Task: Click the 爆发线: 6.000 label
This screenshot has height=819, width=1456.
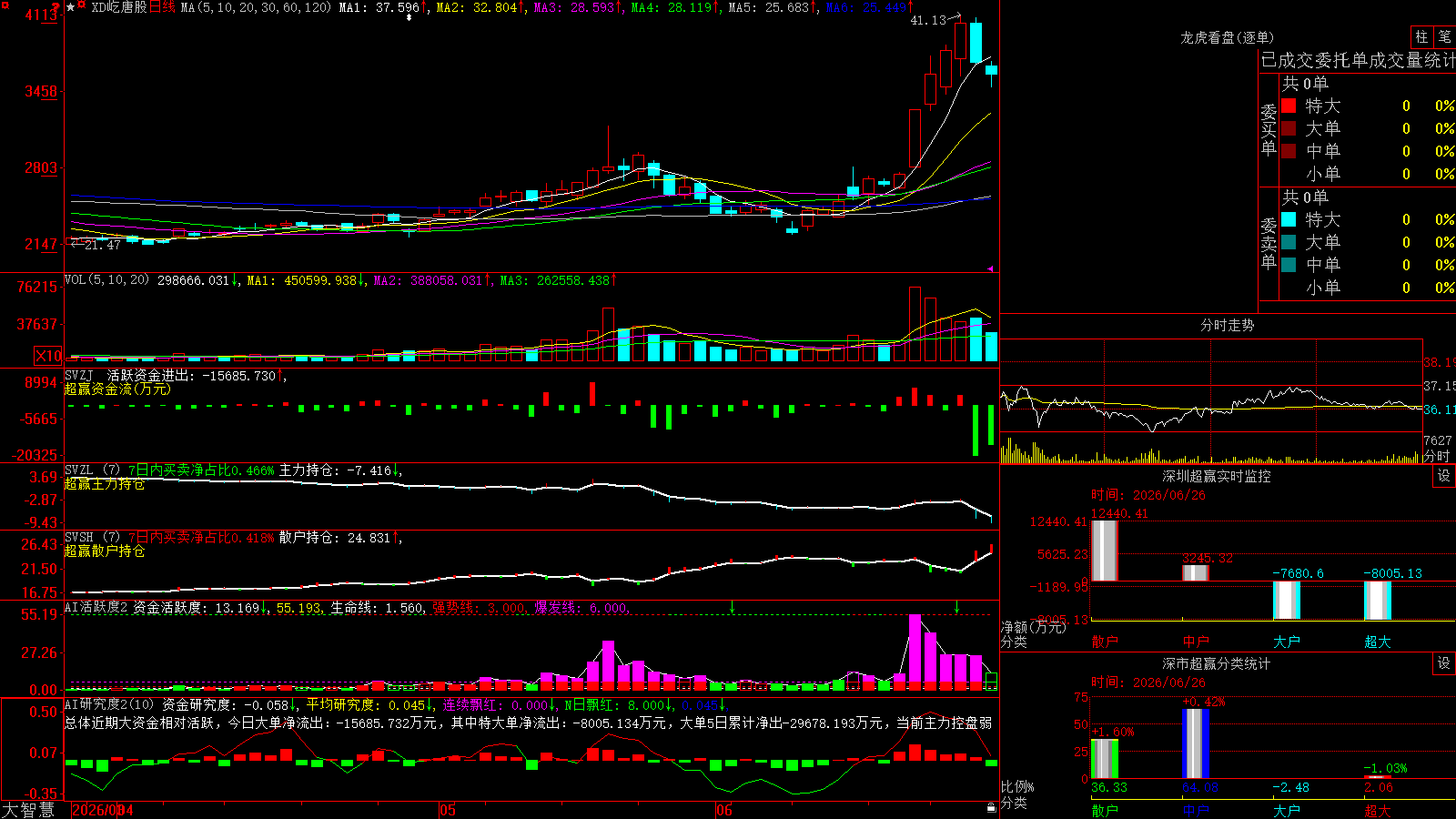Action: (x=581, y=608)
